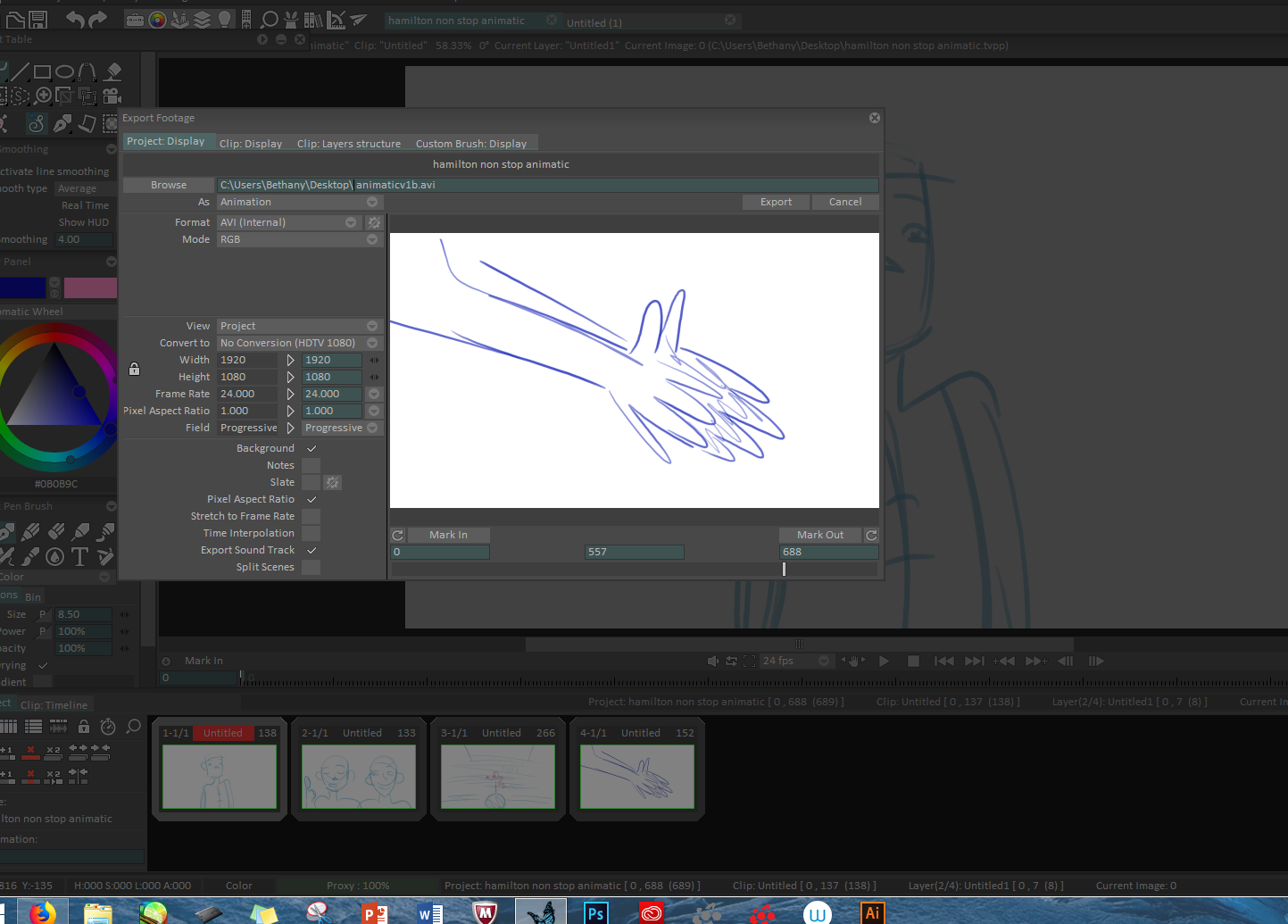Image resolution: width=1288 pixels, height=924 pixels.
Task: Click the Undo arrow in the top toolbar
Action: 75,19
